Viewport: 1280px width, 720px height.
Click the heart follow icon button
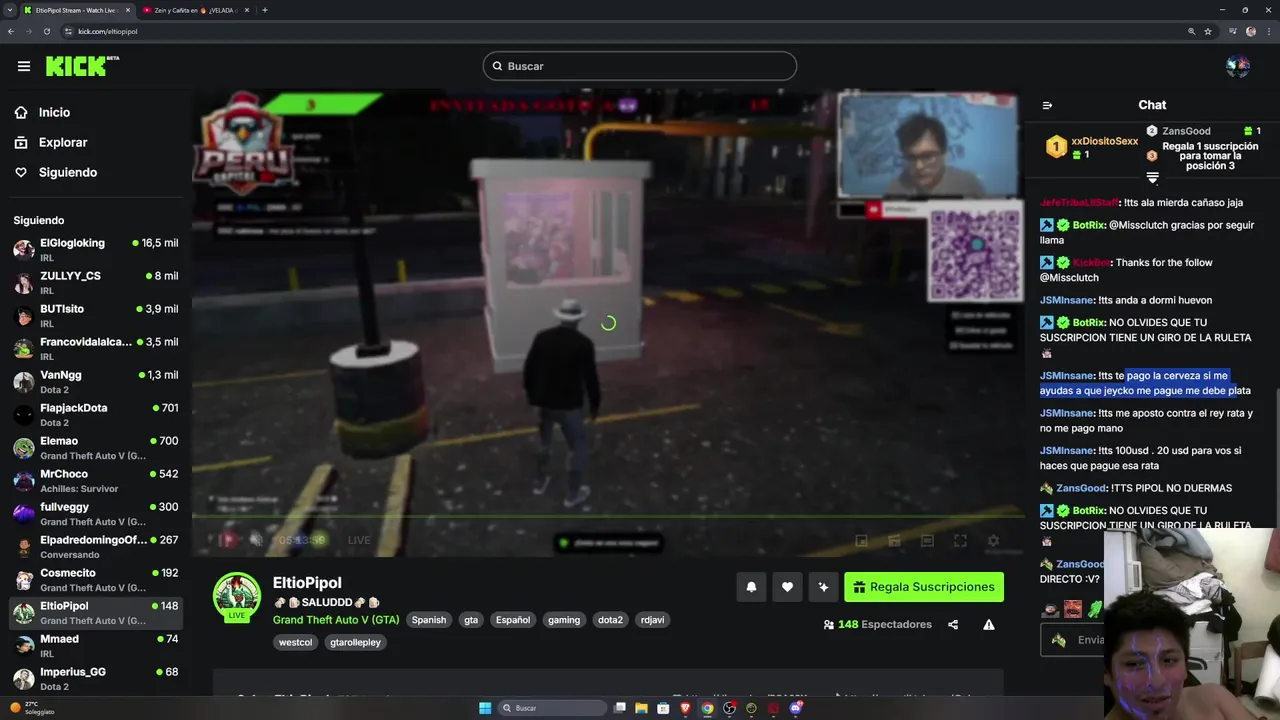coord(787,587)
